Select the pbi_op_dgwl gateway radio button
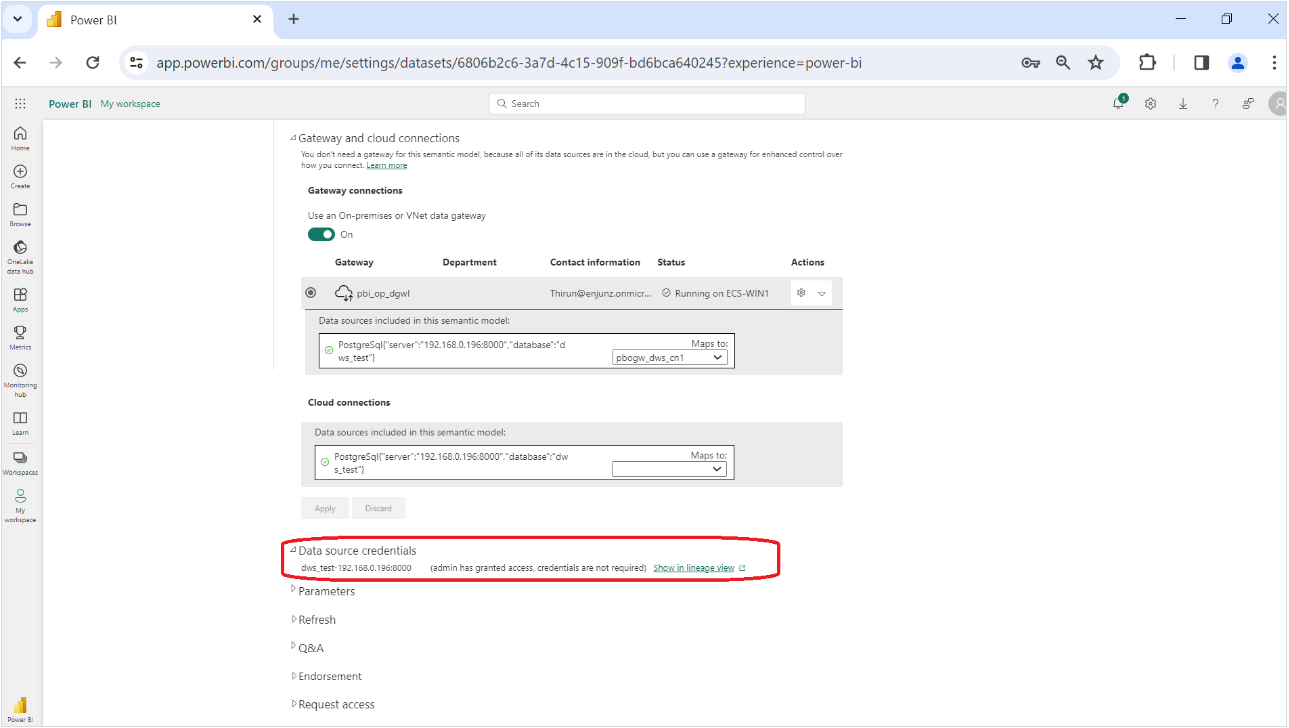The height and width of the screenshot is (728, 1289). pos(310,293)
